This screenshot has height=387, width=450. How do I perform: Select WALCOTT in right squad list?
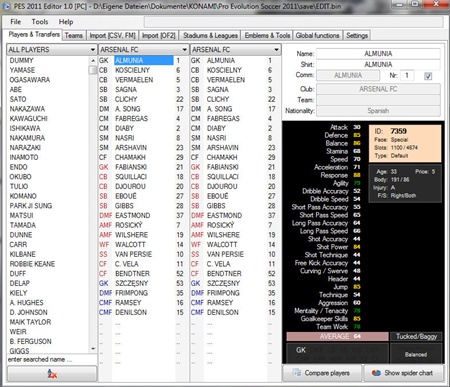(222, 245)
